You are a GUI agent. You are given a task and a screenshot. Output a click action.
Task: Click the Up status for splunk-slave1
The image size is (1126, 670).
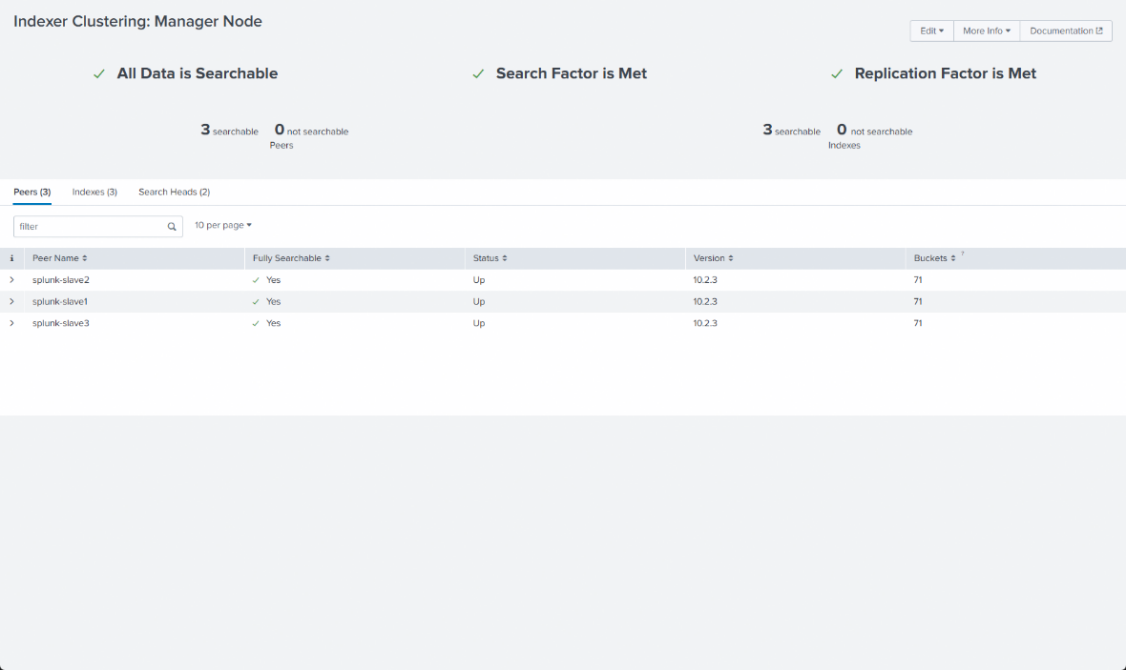(x=479, y=302)
